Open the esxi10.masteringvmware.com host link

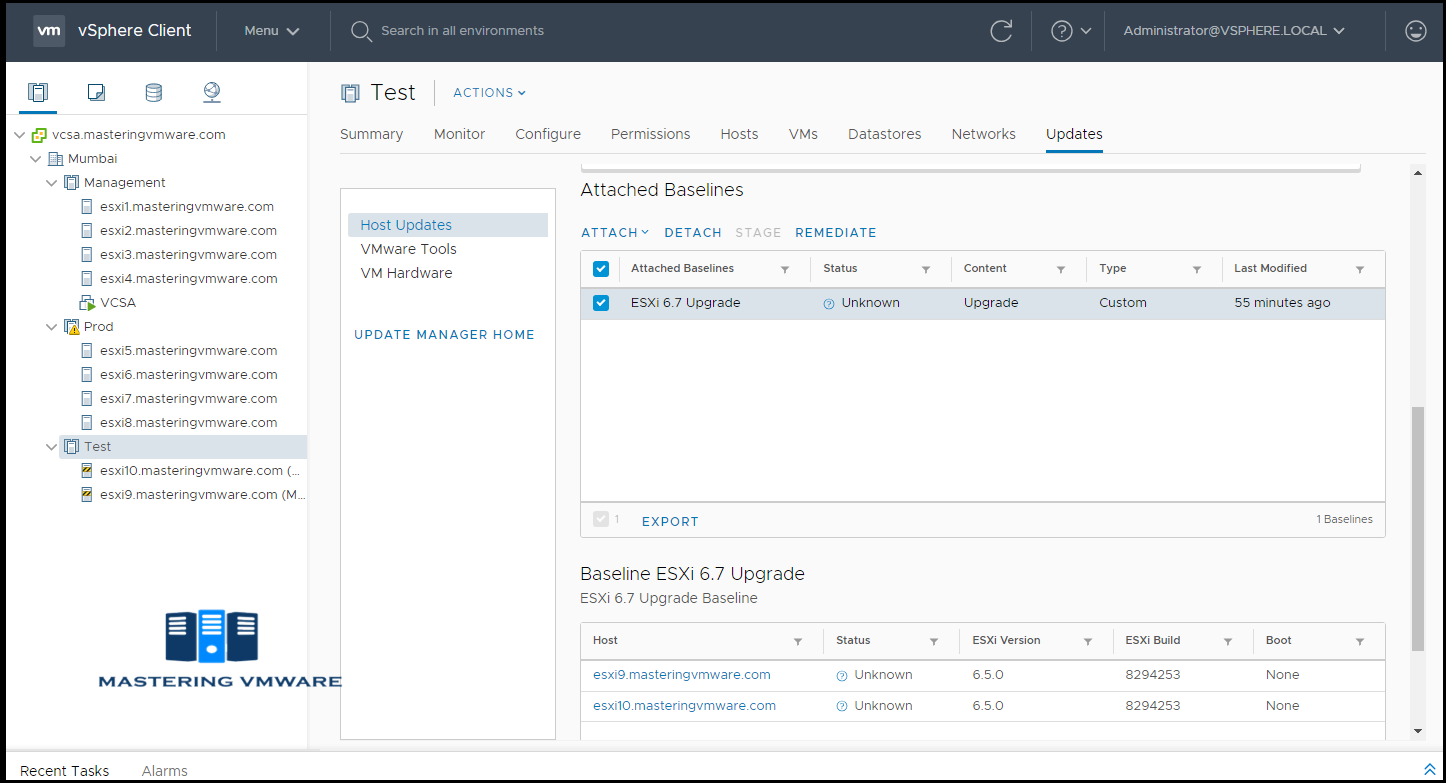pyautogui.click(x=684, y=706)
